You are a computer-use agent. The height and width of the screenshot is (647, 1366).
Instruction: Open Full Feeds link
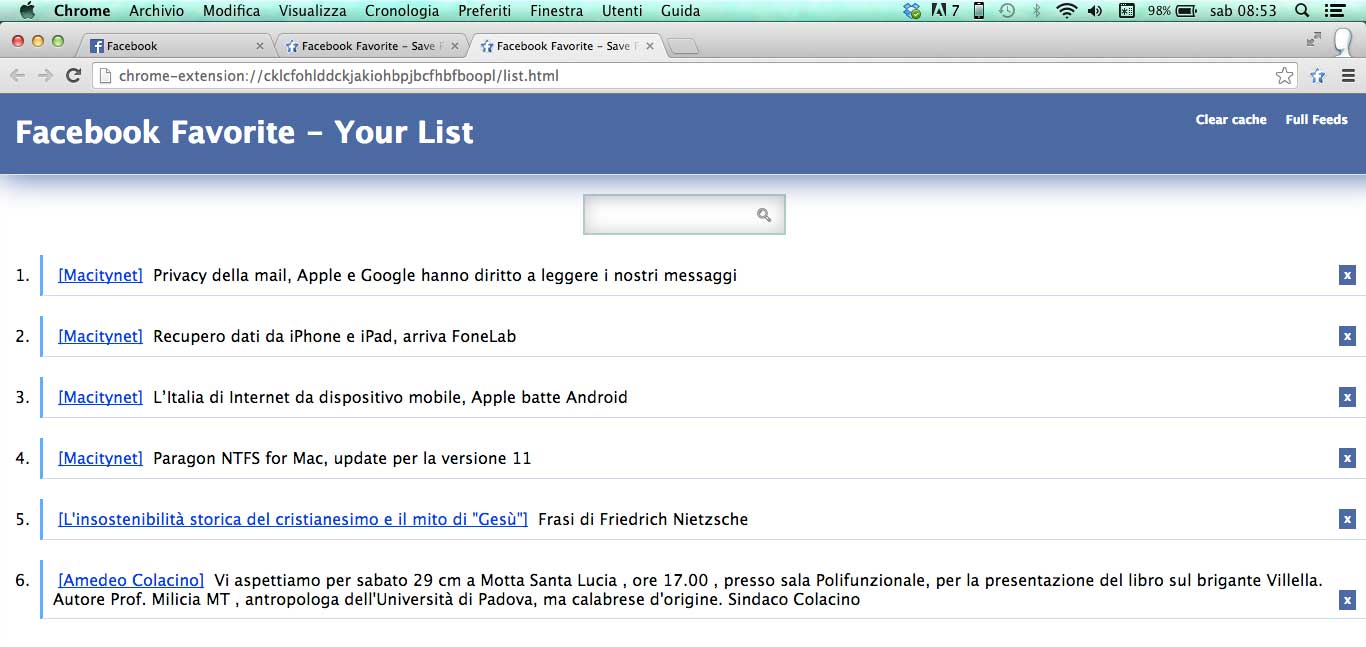pyautogui.click(x=1316, y=120)
